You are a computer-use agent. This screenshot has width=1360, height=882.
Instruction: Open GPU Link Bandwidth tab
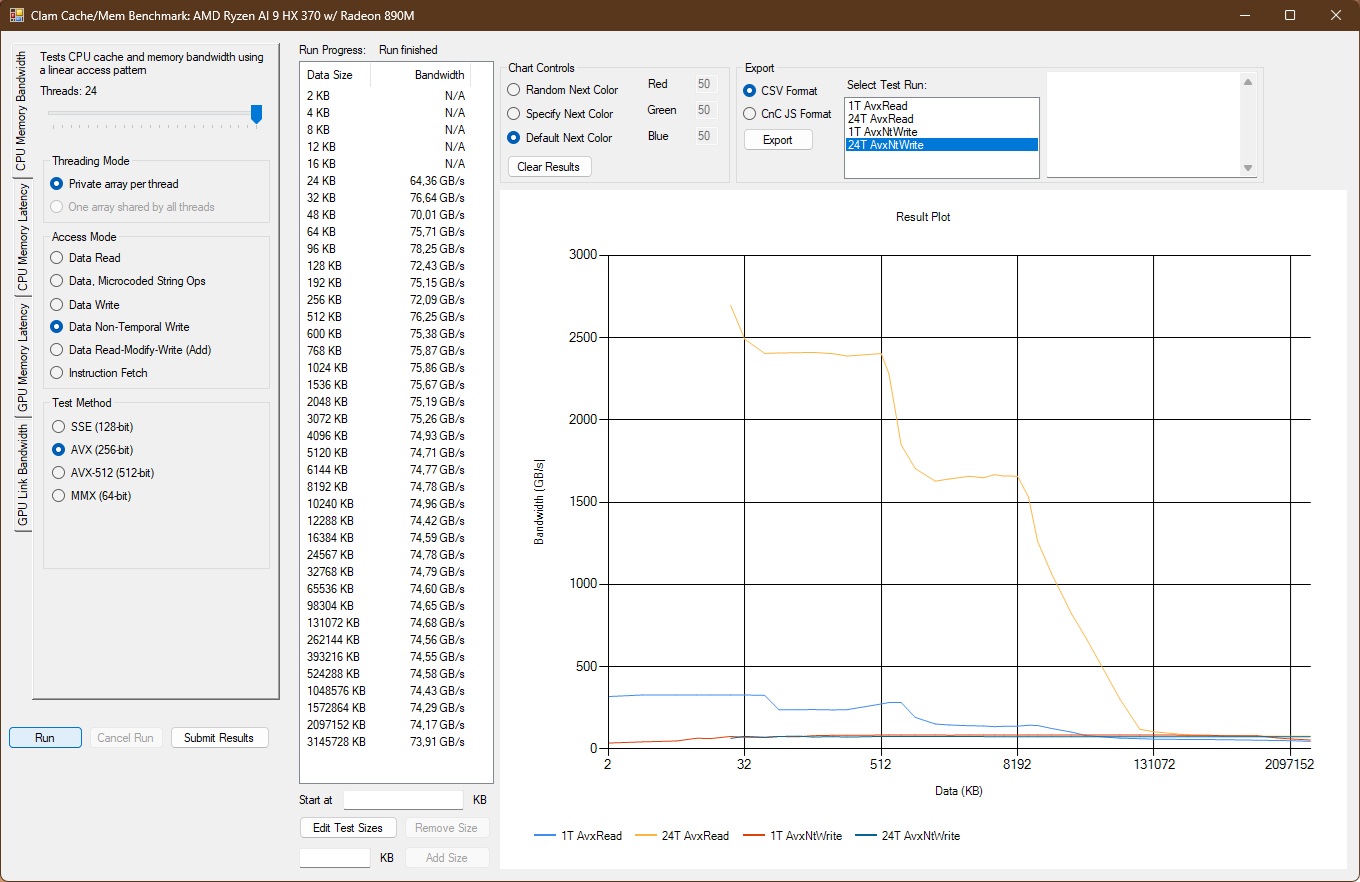point(22,474)
